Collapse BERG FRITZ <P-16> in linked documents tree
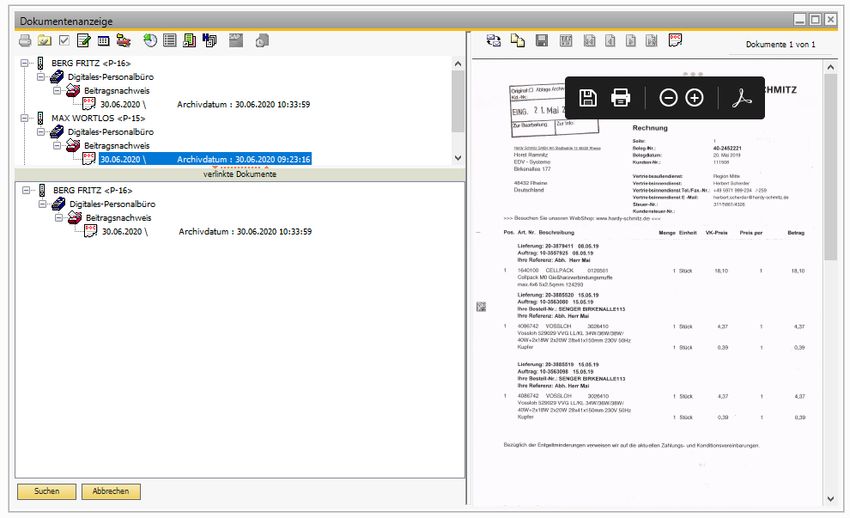The image size is (850, 518). (26, 190)
